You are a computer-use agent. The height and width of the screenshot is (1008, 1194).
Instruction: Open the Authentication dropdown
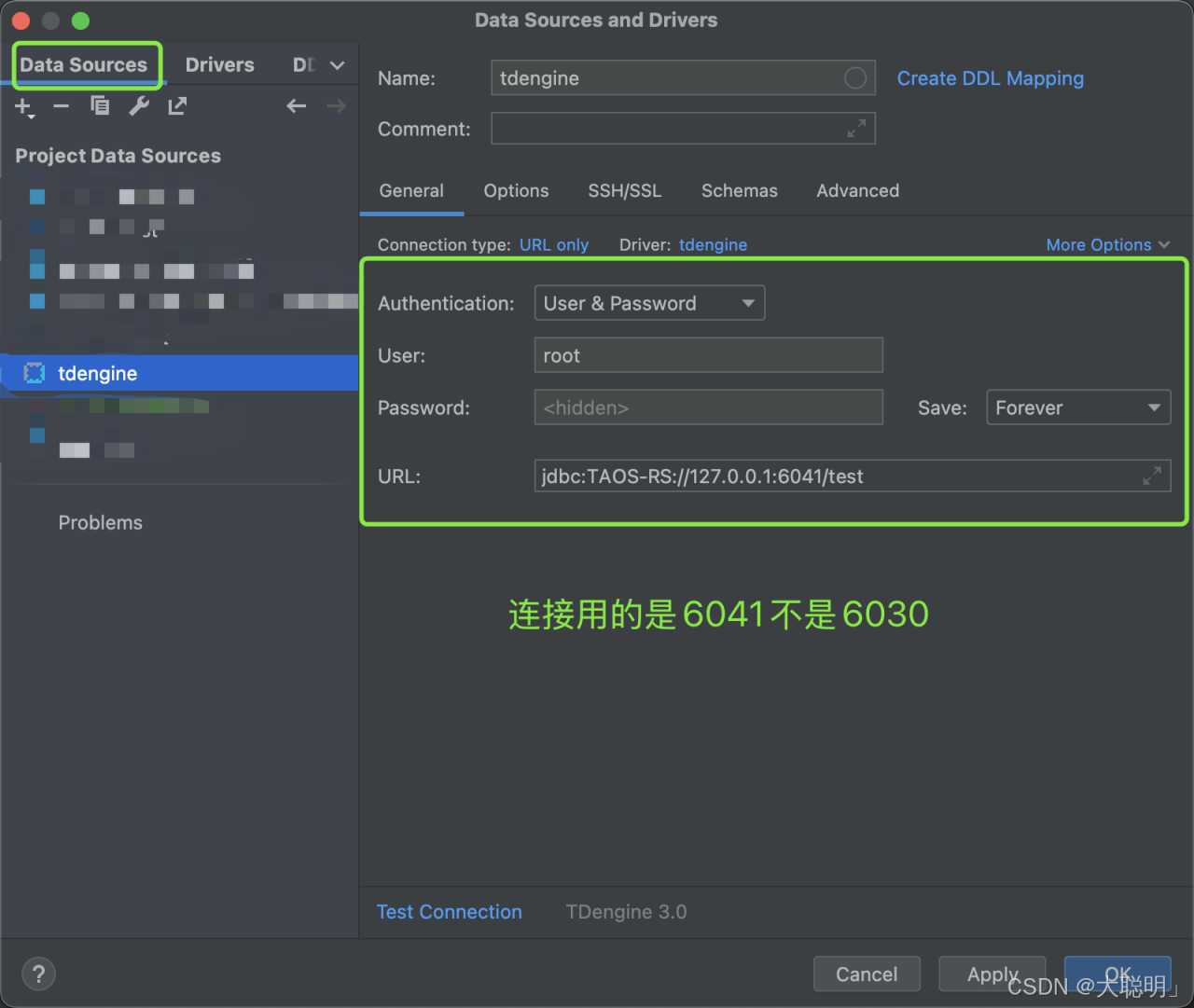point(649,303)
